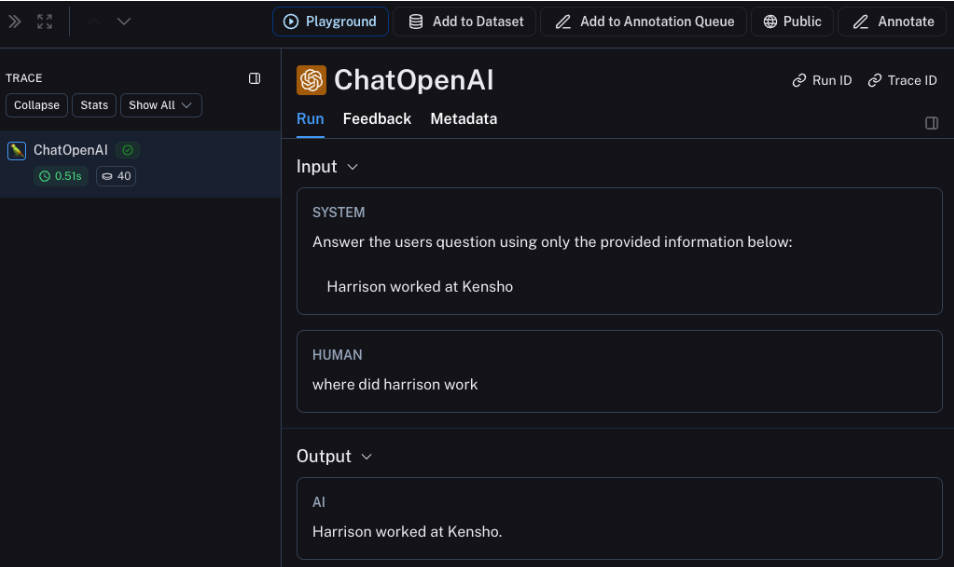The width and height of the screenshot is (954, 567).
Task: Click the 40 tokens badge
Action: coord(116,176)
